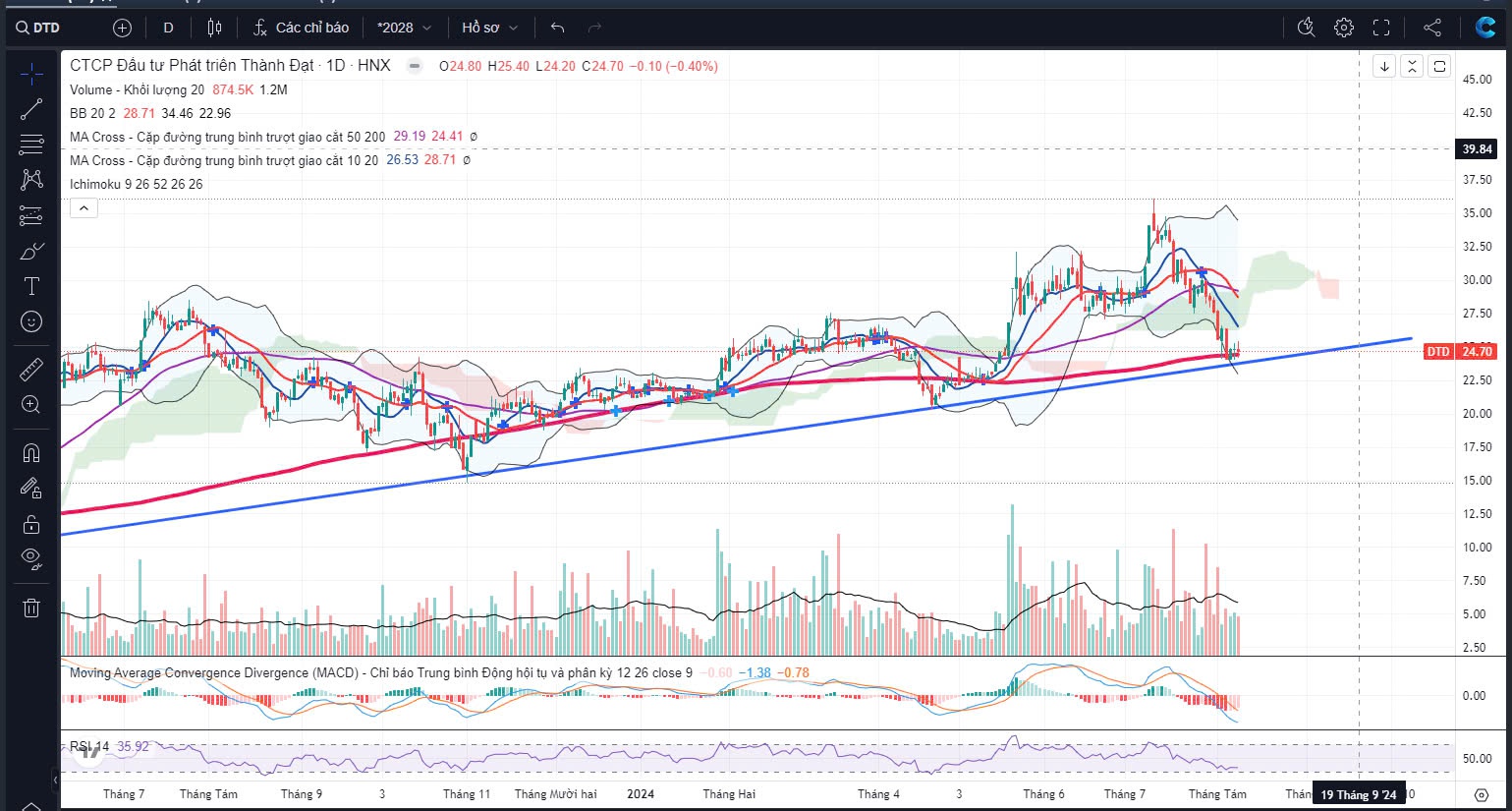Select the ruler measure tool

click(31, 369)
